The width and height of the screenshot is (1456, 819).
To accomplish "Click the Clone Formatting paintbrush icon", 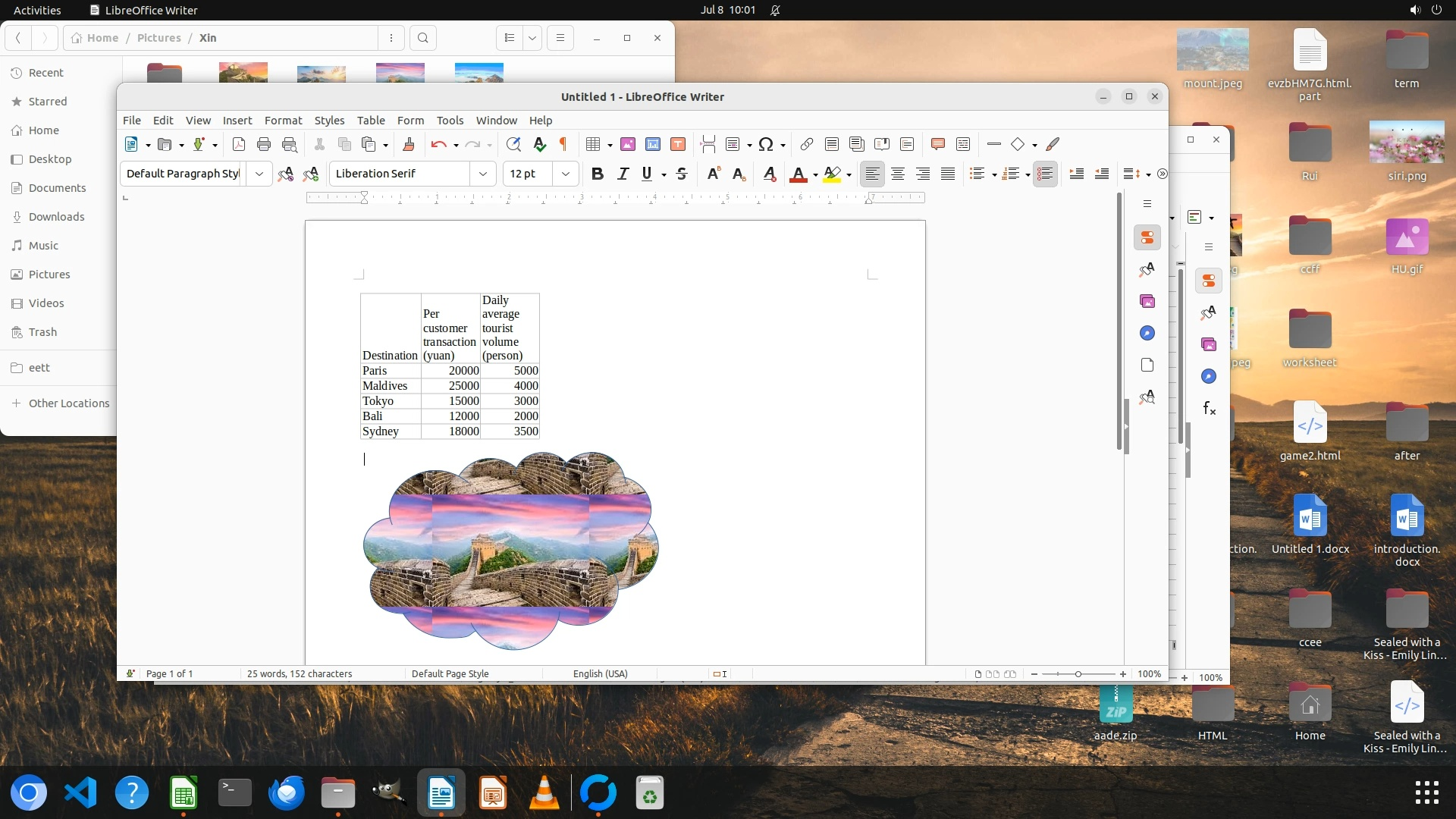I will click(408, 144).
